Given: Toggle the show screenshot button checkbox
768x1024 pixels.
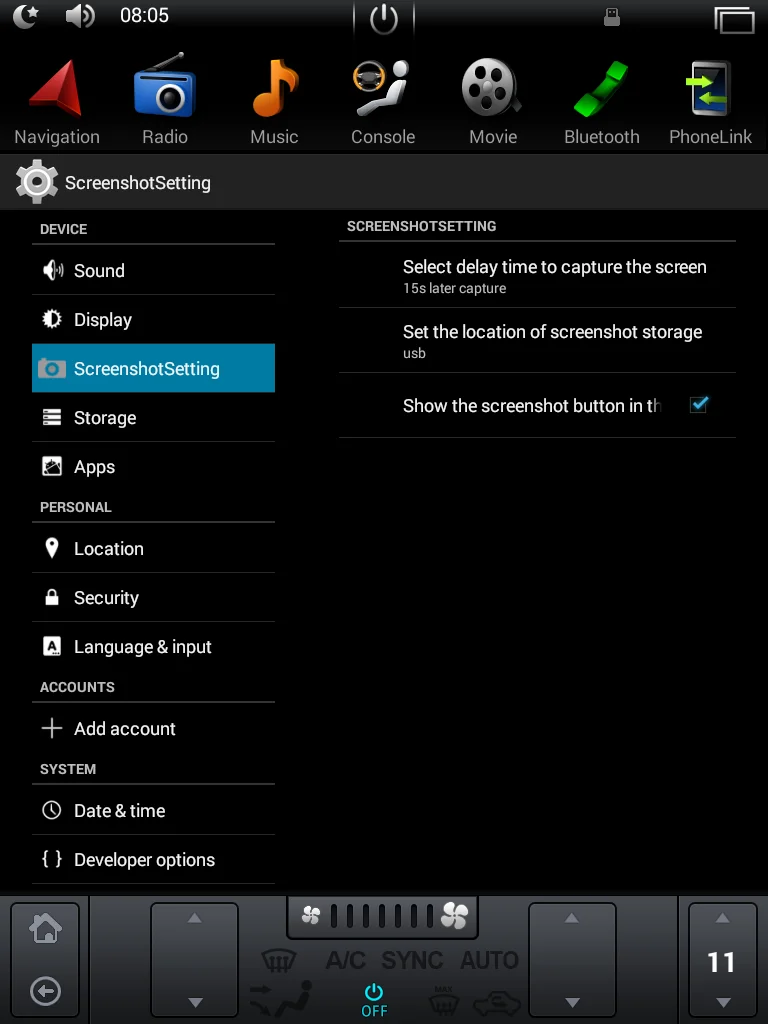Looking at the screenshot, I should (699, 405).
